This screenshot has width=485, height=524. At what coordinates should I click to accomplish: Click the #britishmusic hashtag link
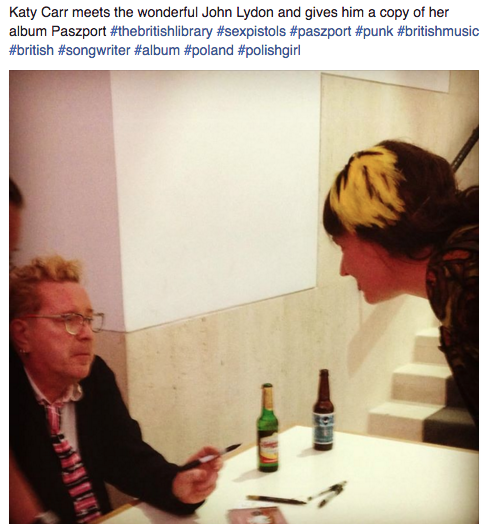pyautogui.click(x=438, y=31)
